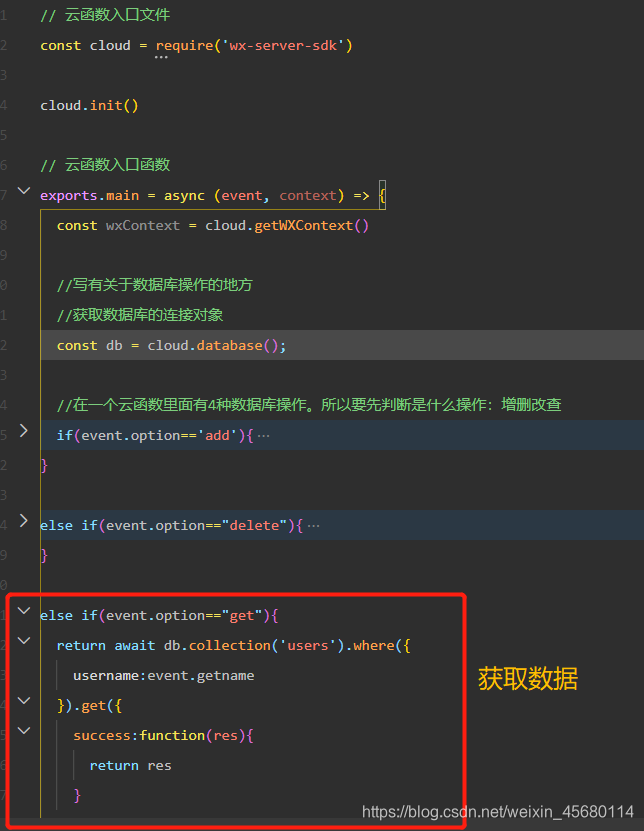The height and width of the screenshot is (831, 644).
Task: Place cursor on cloud.init() line
Action: [89, 105]
